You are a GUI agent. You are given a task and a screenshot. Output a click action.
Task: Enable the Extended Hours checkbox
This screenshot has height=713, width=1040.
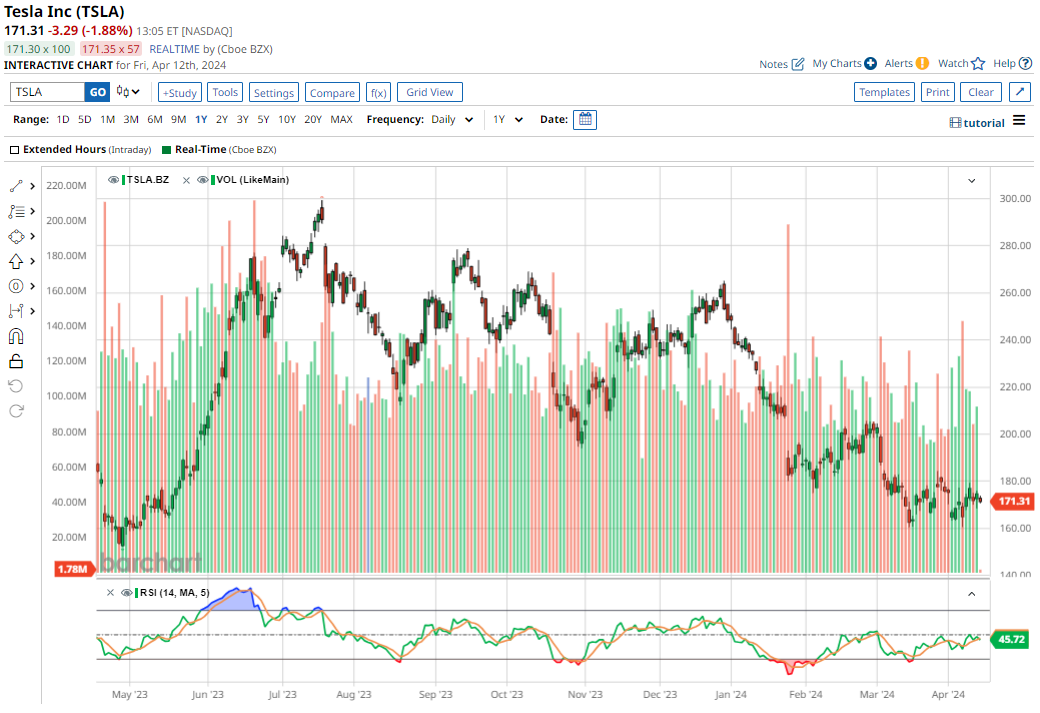coord(14,150)
